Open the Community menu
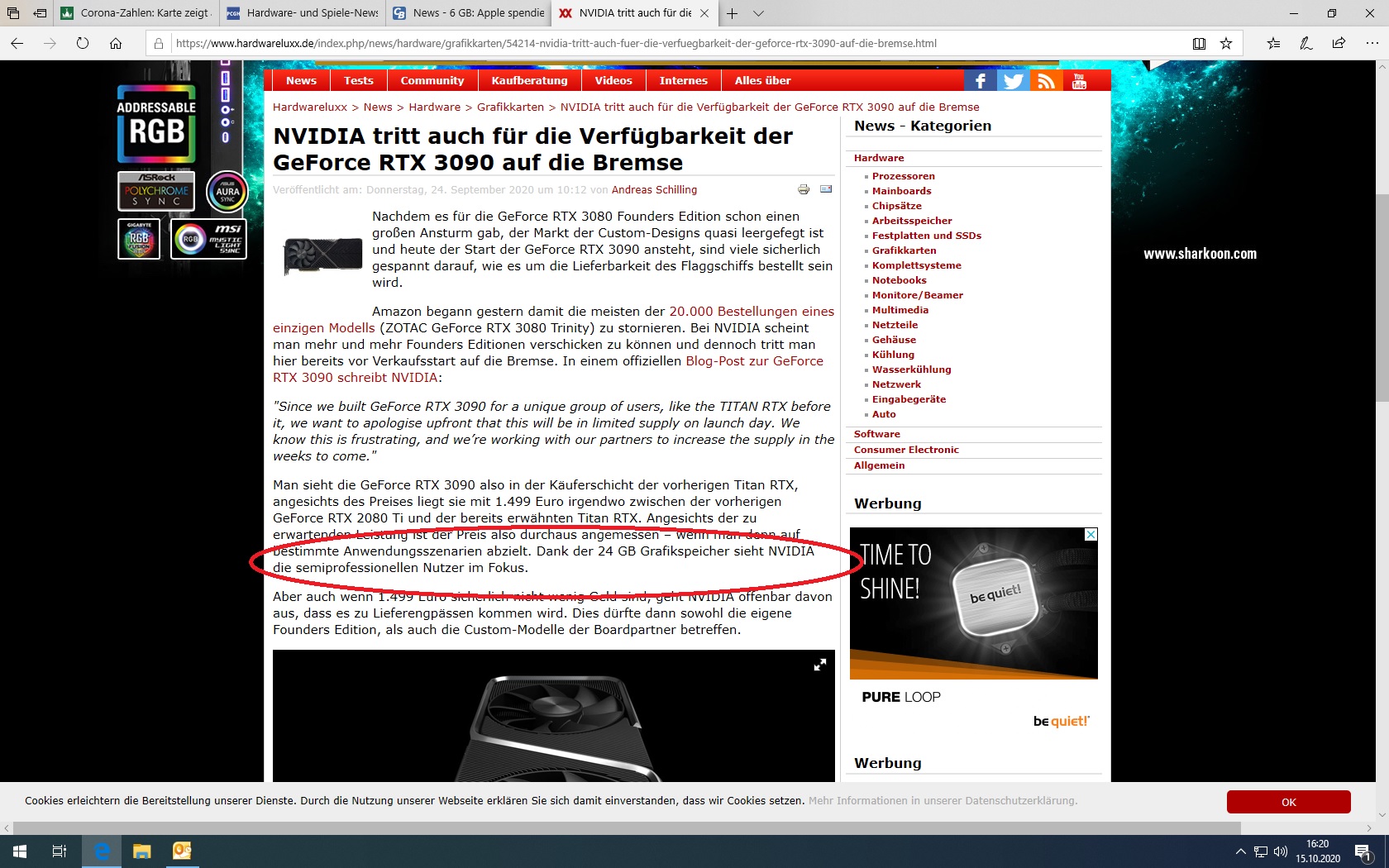1389x868 pixels. 432,80
